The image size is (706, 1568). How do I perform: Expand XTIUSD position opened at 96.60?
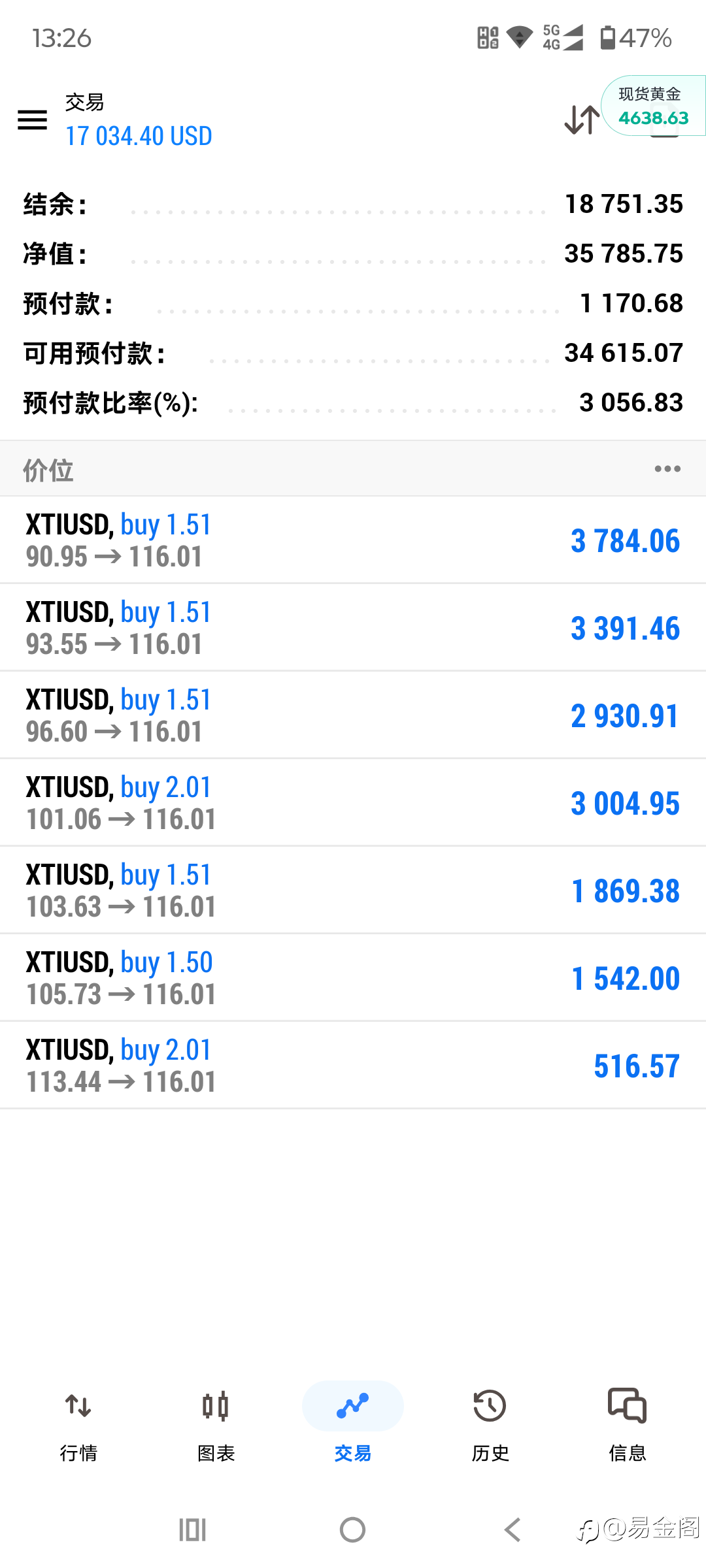coord(353,715)
